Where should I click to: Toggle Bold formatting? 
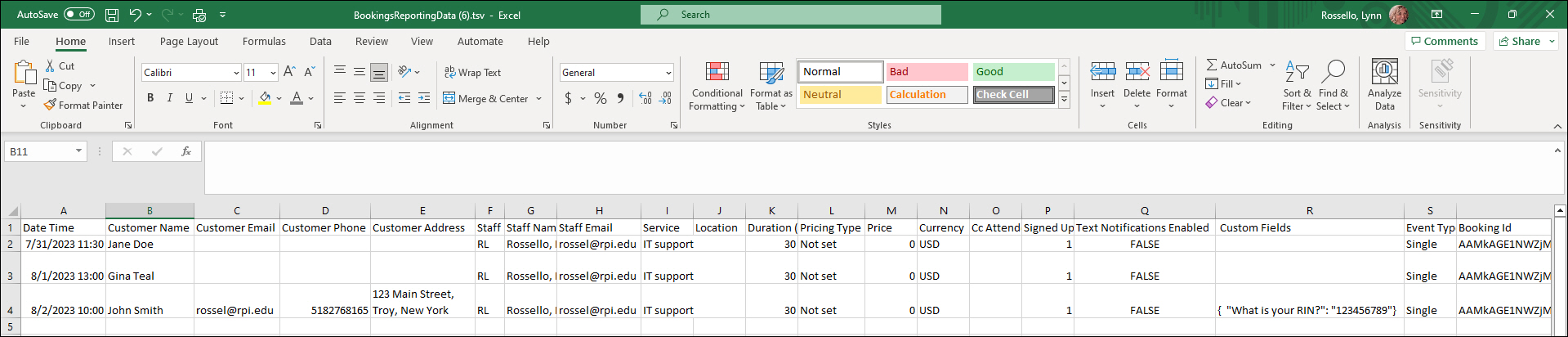click(150, 98)
